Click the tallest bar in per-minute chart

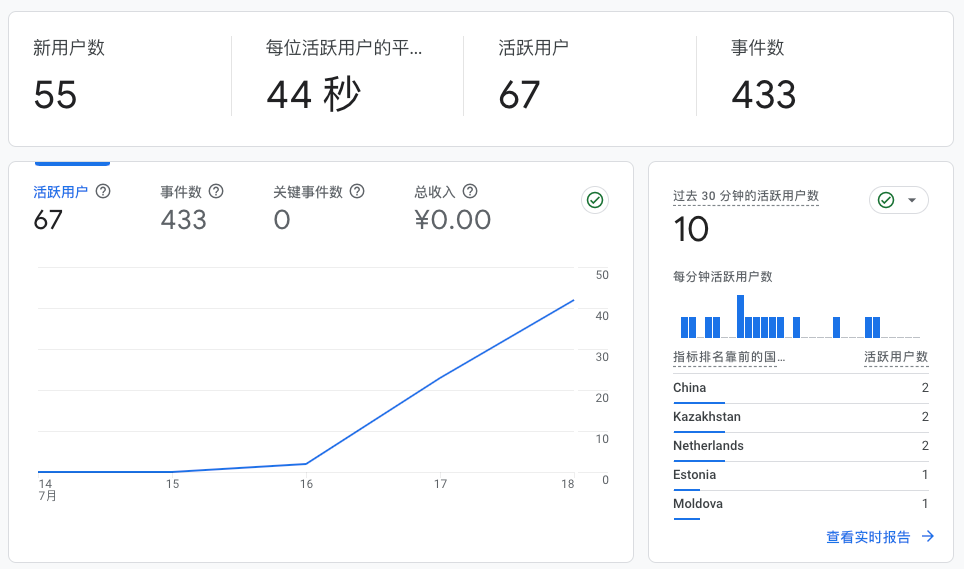pyautogui.click(x=741, y=317)
